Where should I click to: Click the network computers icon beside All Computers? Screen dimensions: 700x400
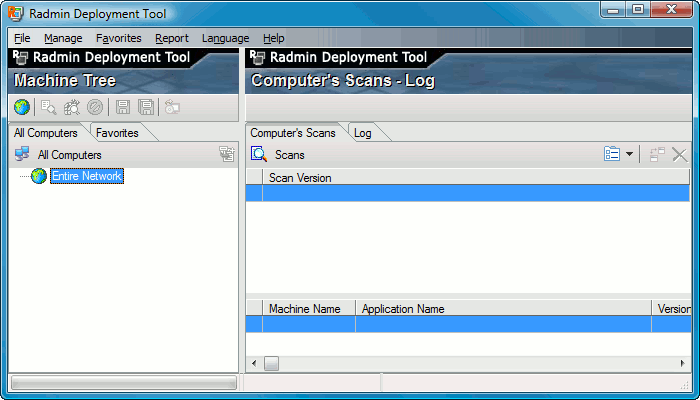pos(22,154)
